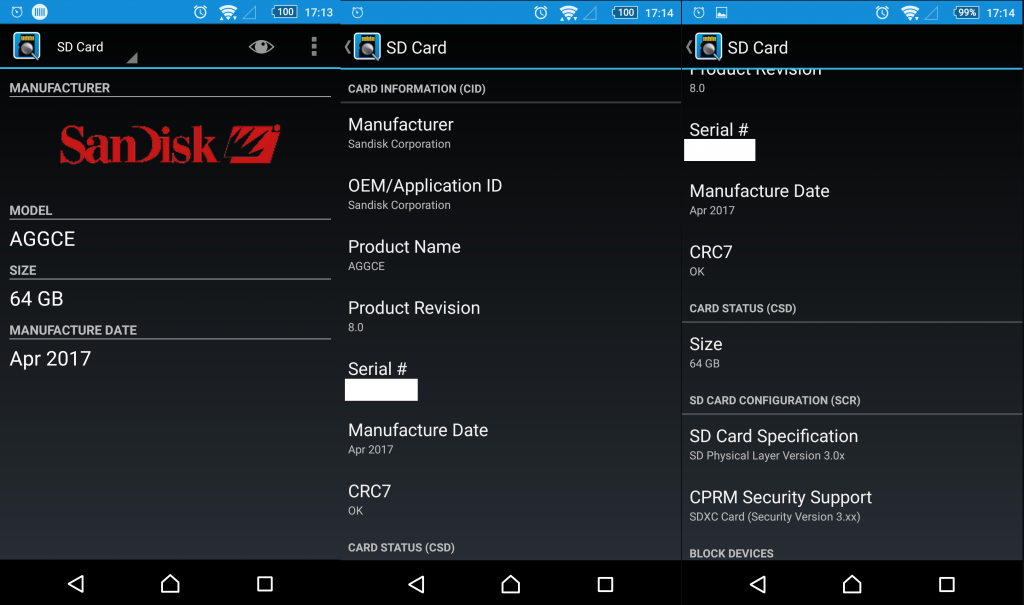Tap the SD Card title on the Configuration screen
The height and width of the screenshot is (605, 1024).
pos(758,48)
